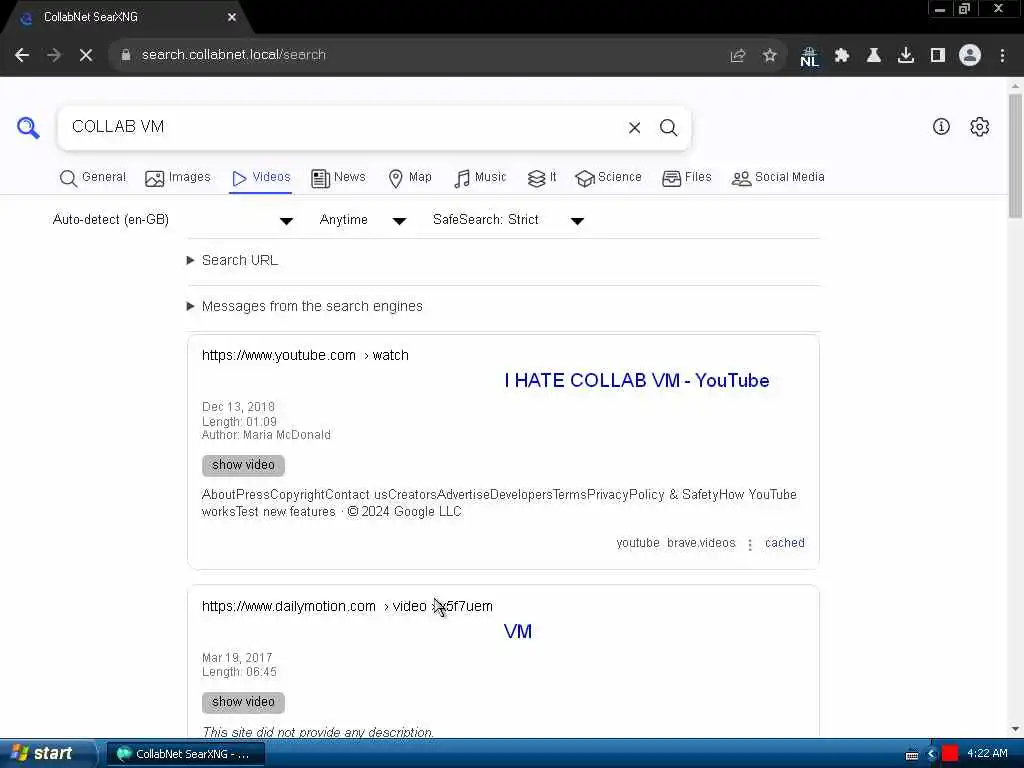Show video for dailymotion result
Viewport: 1024px width, 768px height.
[x=243, y=702]
